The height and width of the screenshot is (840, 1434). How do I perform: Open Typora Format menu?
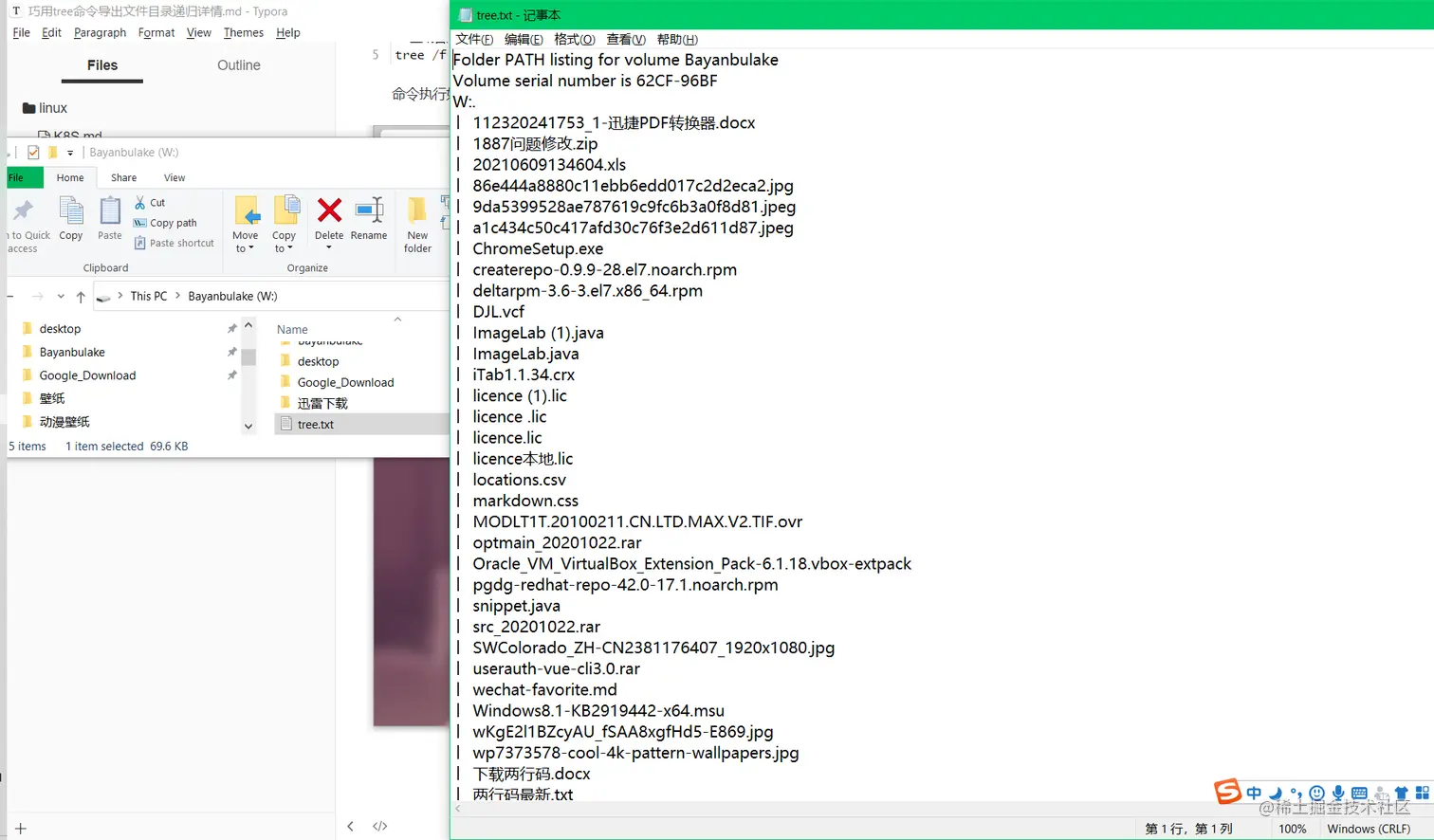156,32
